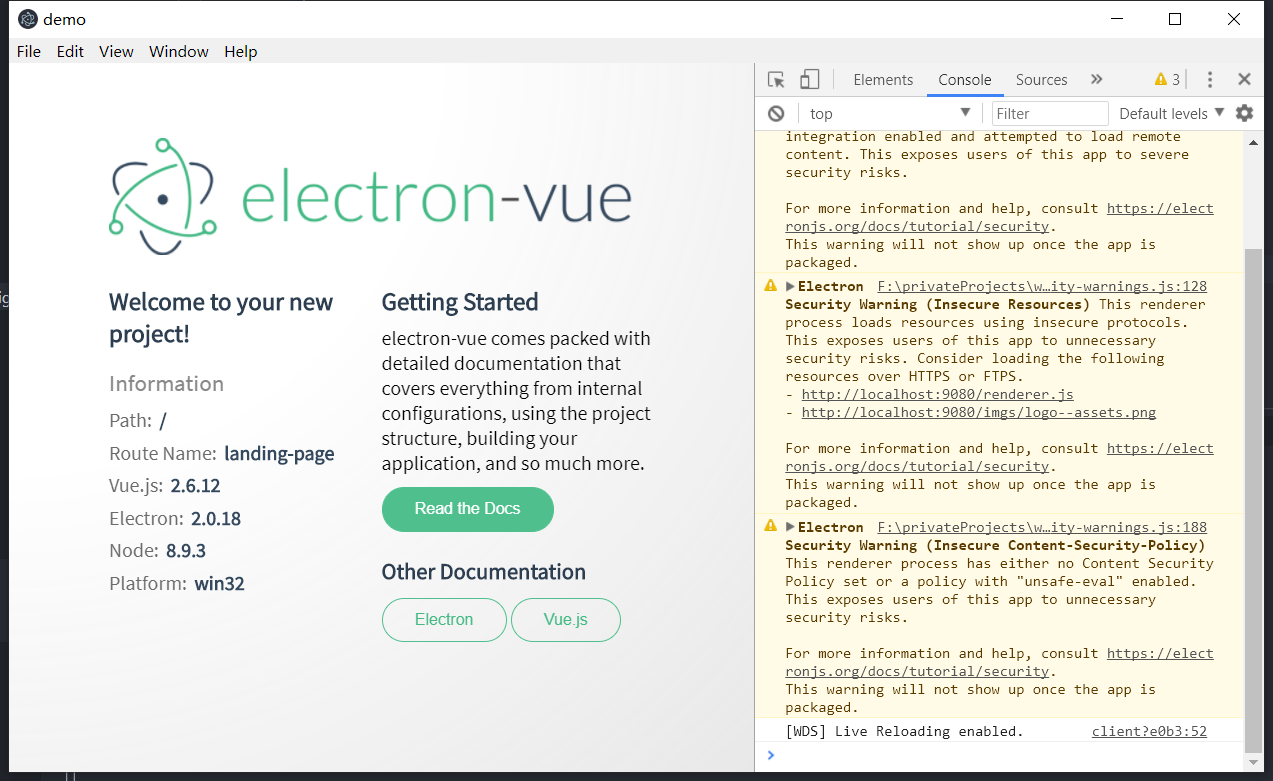Expand the Electron Content-Security-Policy warning triangle

coord(790,527)
